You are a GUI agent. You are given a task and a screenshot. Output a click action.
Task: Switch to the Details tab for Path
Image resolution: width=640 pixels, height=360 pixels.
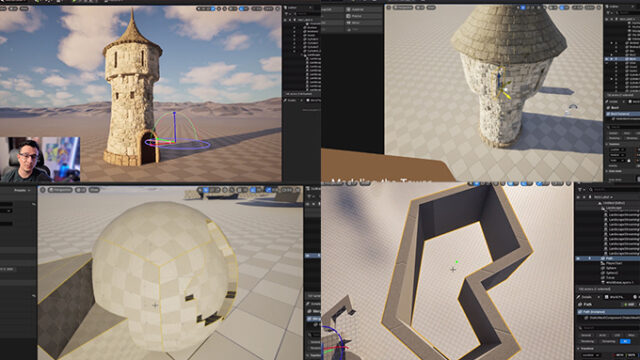[587, 297]
